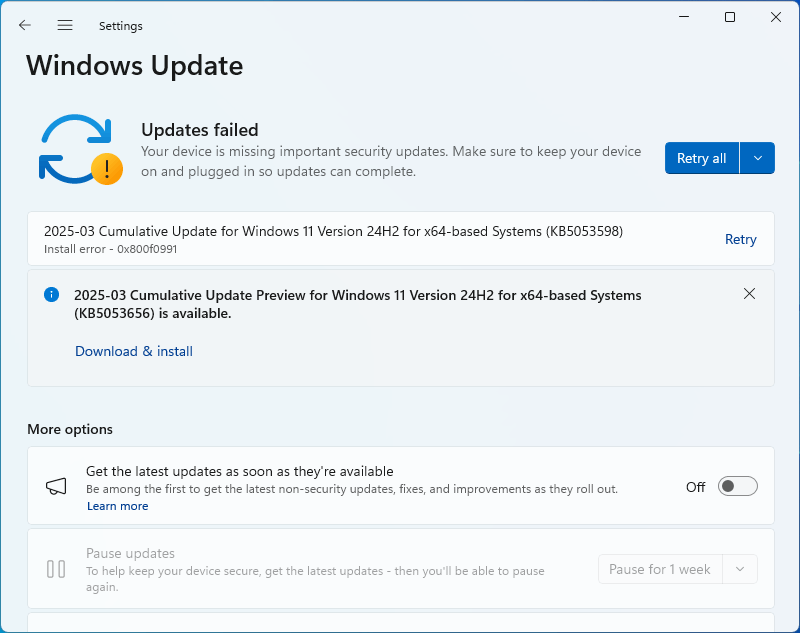
Task: Click the KB5053598 cumulative update title
Action: click(x=333, y=232)
